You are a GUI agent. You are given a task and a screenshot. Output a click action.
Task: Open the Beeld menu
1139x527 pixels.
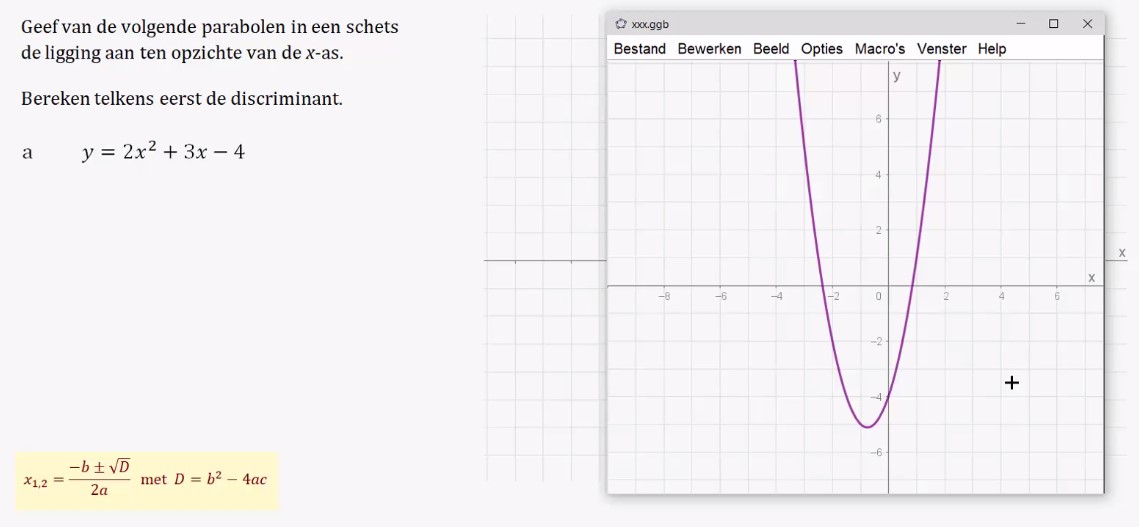click(771, 49)
